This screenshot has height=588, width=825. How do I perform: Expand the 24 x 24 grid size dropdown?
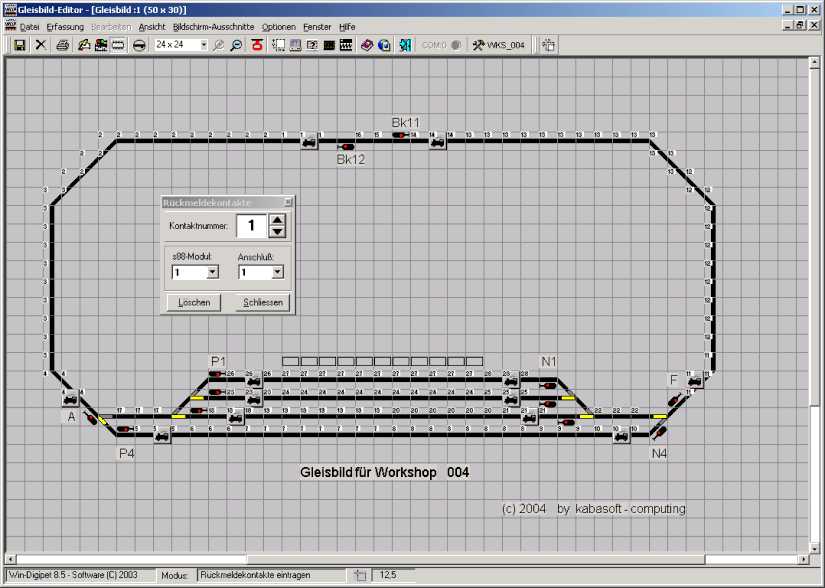[x=204, y=45]
